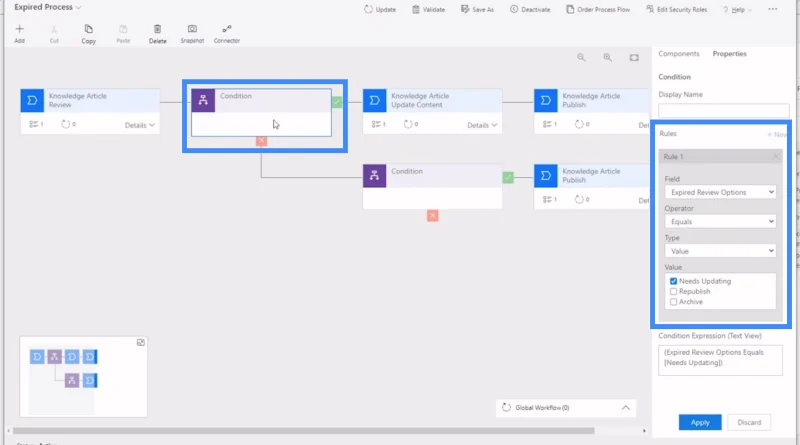
Task: Click the Delete trash icon
Action: point(158,29)
